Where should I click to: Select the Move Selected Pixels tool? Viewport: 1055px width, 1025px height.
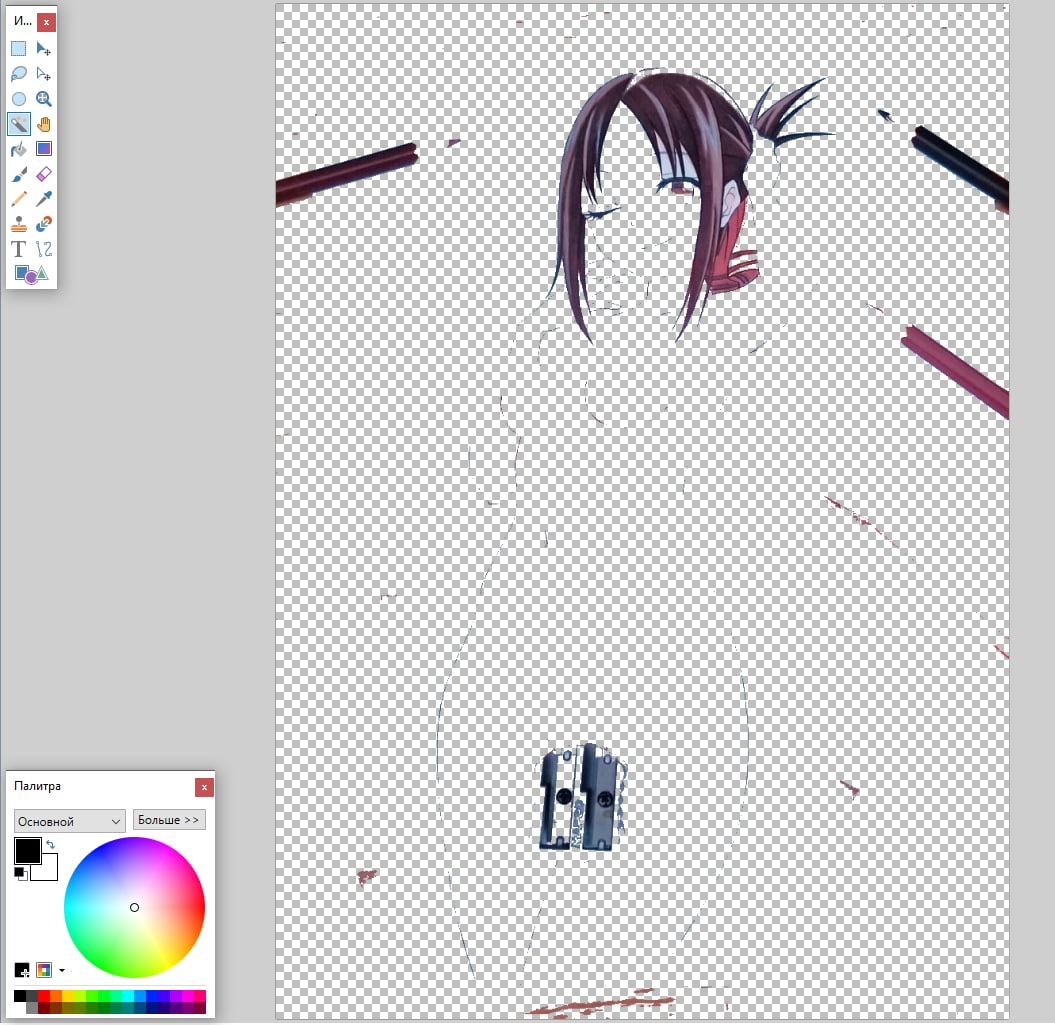click(x=44, y=48)
